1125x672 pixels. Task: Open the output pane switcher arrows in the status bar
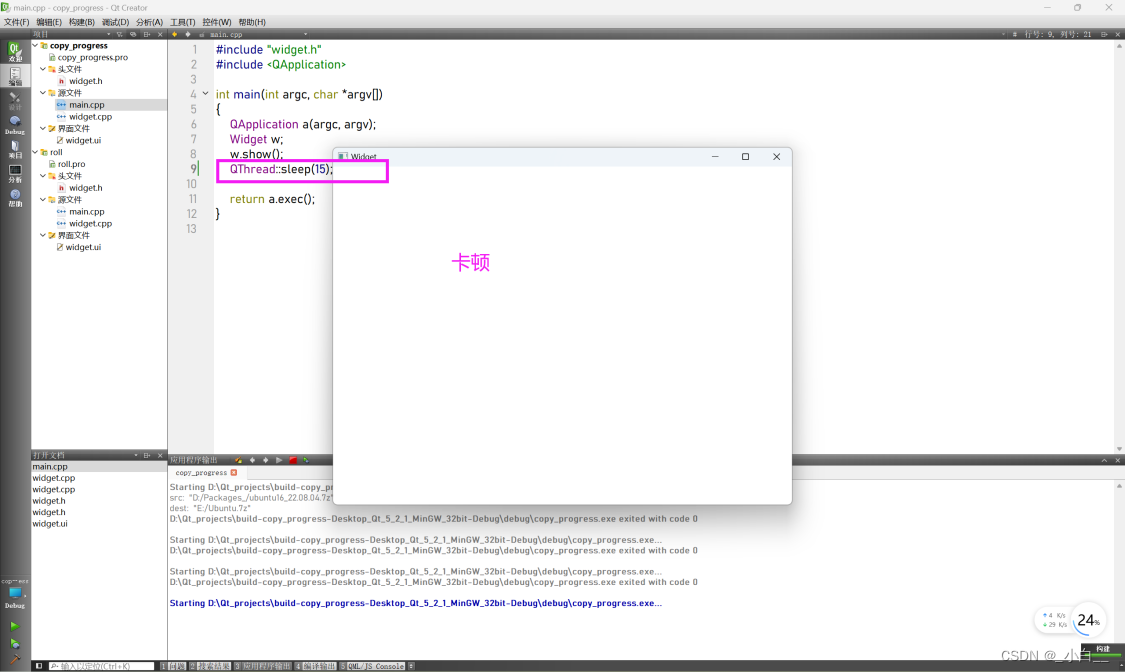pos(411,666)
